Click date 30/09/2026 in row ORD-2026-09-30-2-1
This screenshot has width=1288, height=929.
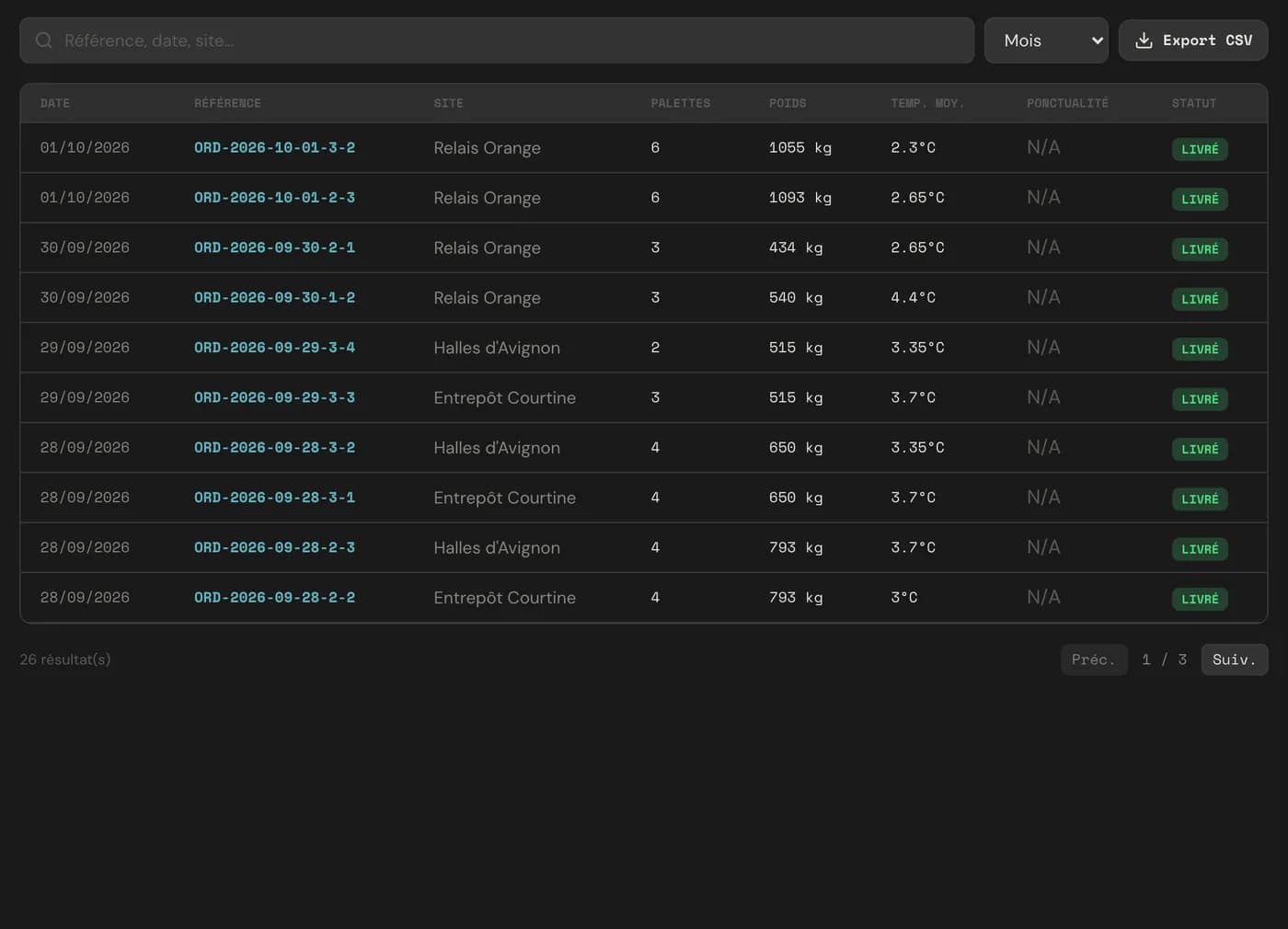(85, 247)
